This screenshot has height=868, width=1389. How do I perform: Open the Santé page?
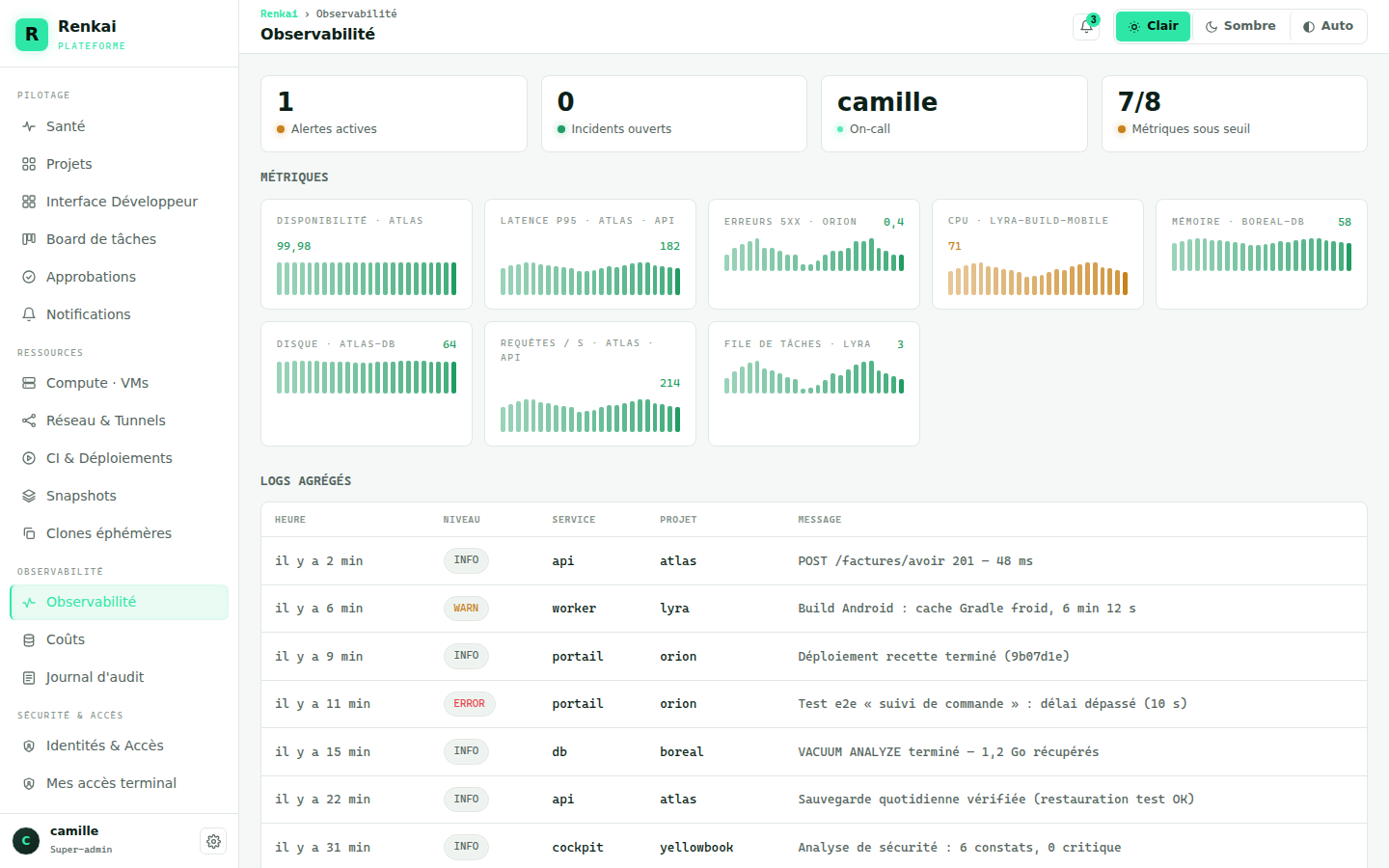coord(119,126)
